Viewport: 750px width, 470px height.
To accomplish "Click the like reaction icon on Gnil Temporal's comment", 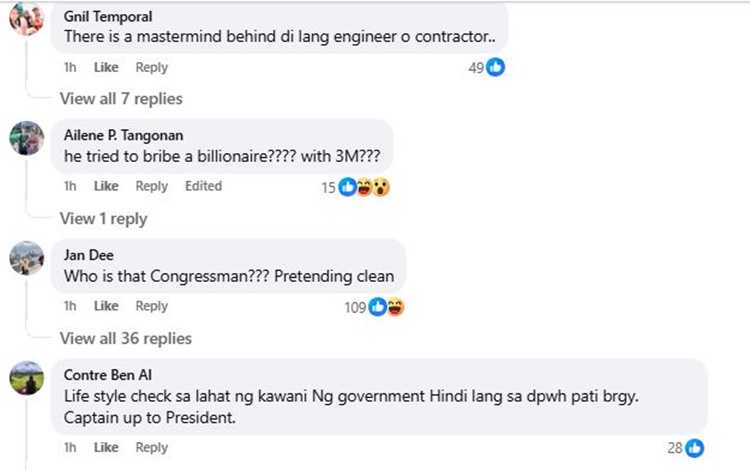I will [496, 68].
